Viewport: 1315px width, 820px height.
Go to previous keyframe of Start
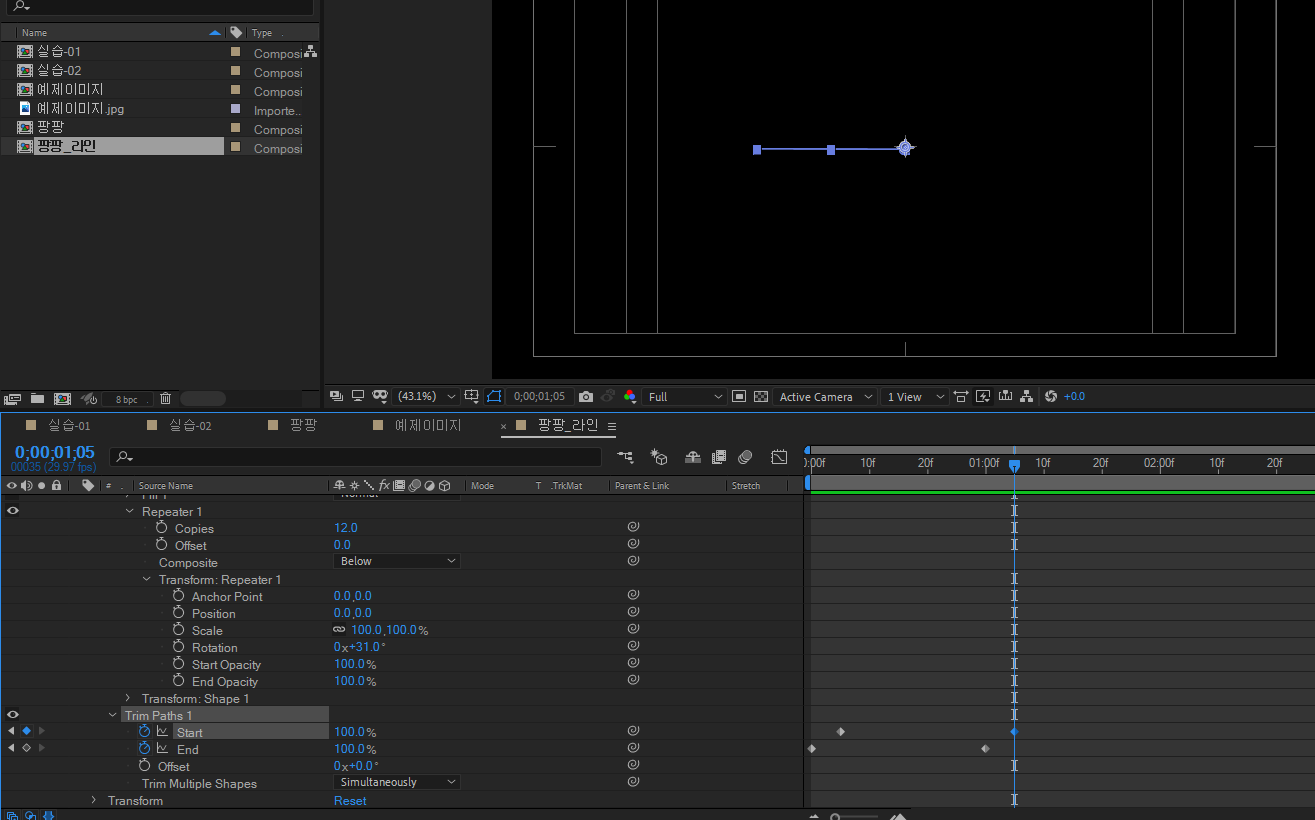[11, 731]
